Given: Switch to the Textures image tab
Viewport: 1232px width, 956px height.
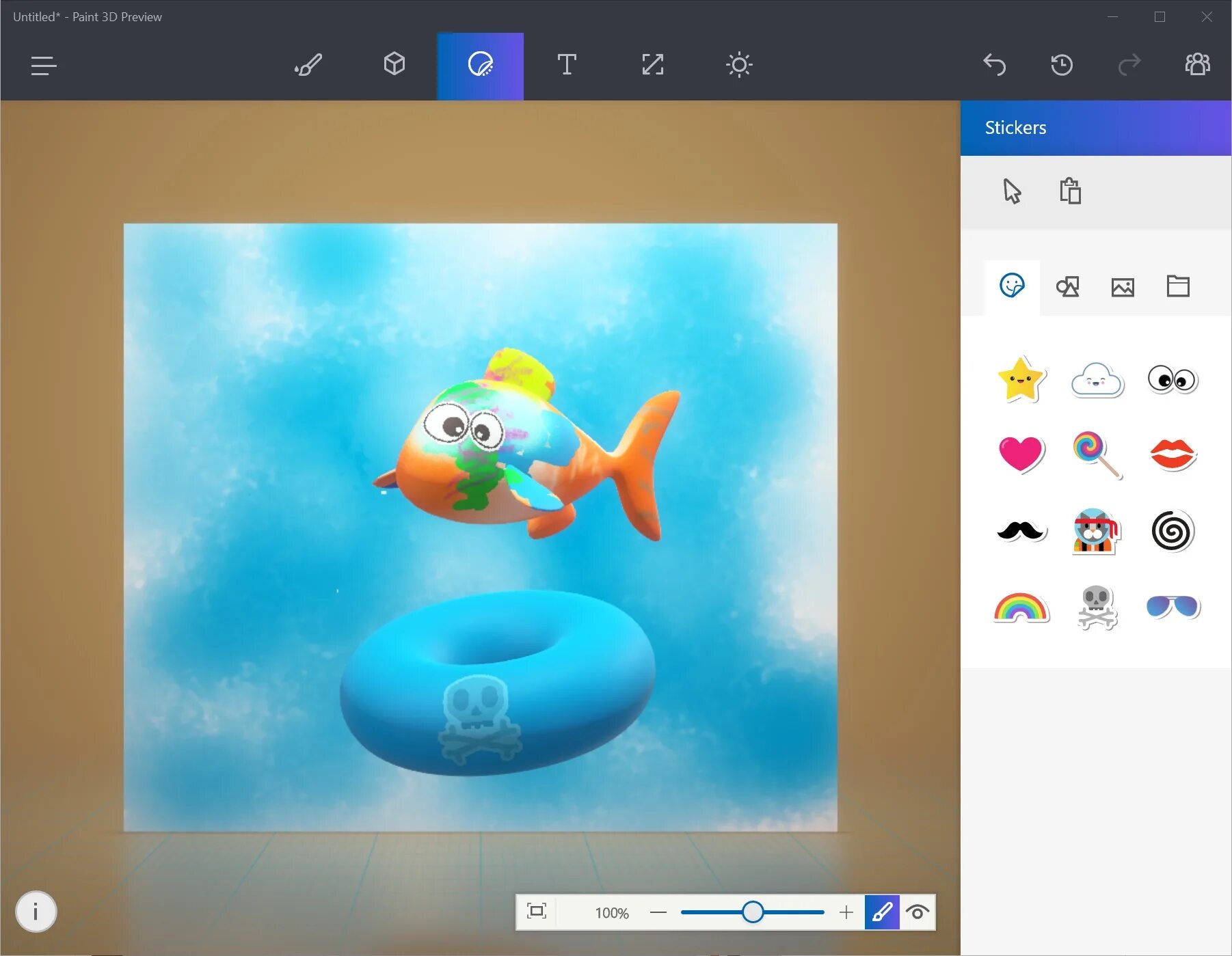Looking at the screenshot, I should pyautogui.click(x=1123, y=287).
